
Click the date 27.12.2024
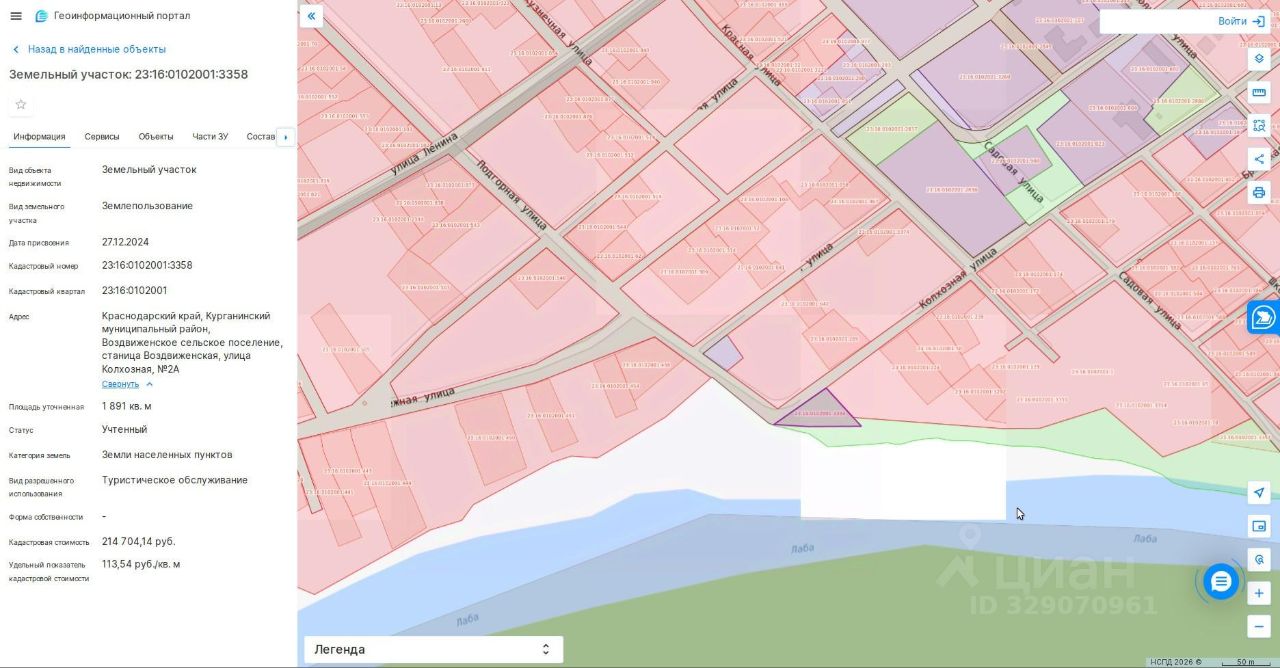point(125,242)
